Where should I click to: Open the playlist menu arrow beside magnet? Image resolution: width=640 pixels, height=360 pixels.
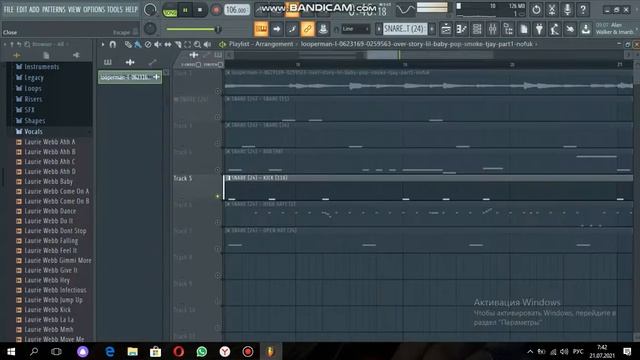[x=103, y=44]
